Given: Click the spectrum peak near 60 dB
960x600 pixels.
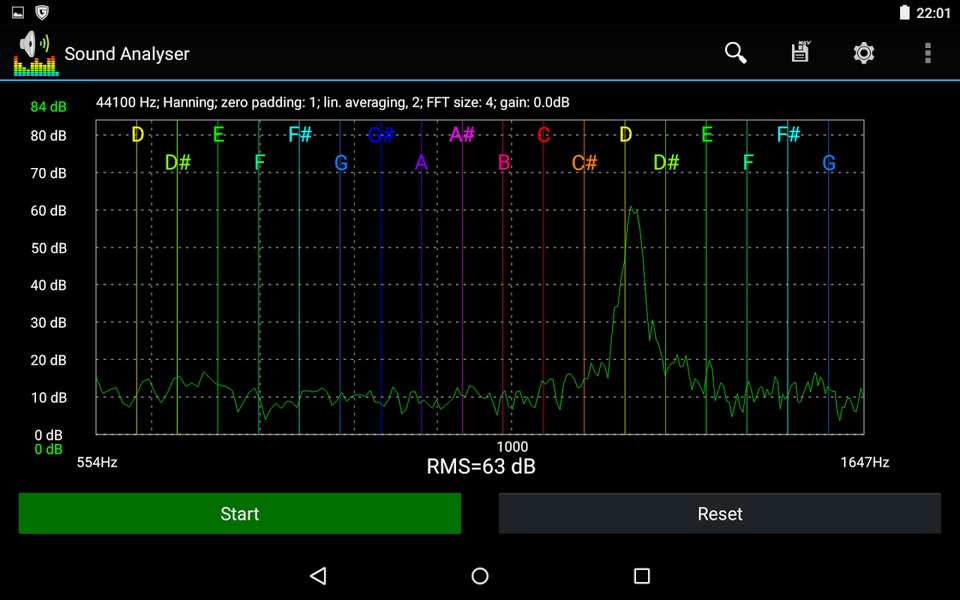Looking at the screenshot, I should (632, 209).
